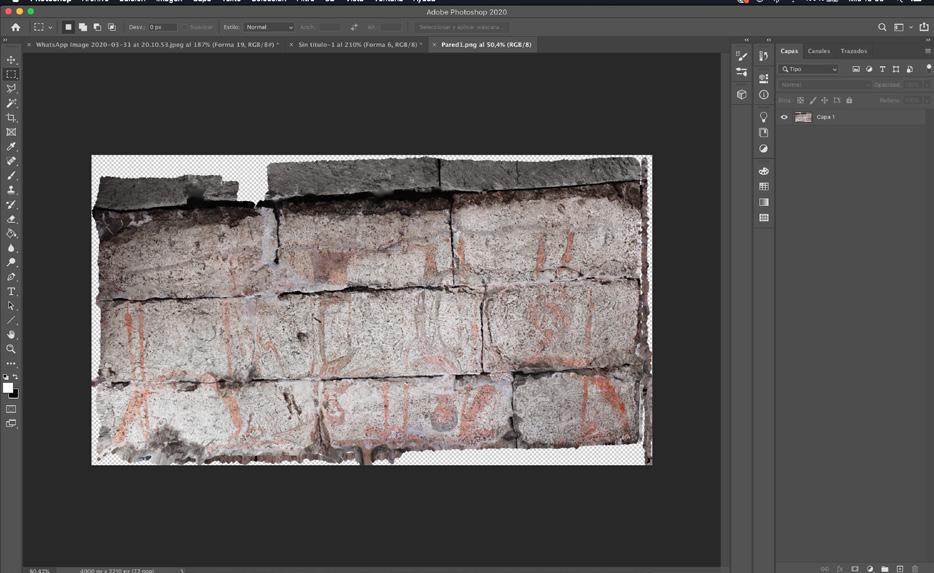Set the foreground color swatch
Viewport: 934px width, 573px height.
8,388
